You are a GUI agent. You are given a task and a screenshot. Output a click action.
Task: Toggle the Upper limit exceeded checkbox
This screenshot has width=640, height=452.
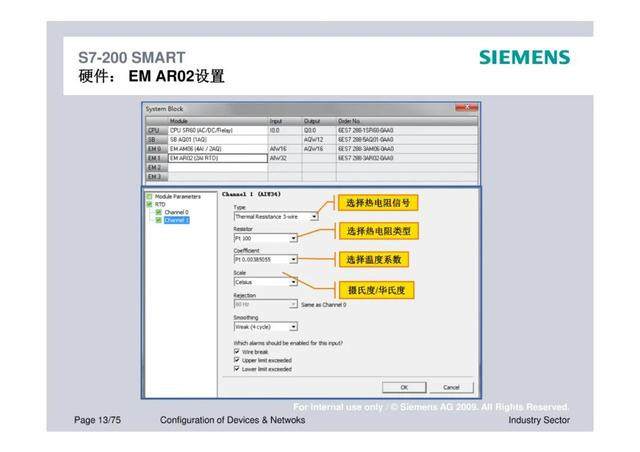(x=237, y=360)
